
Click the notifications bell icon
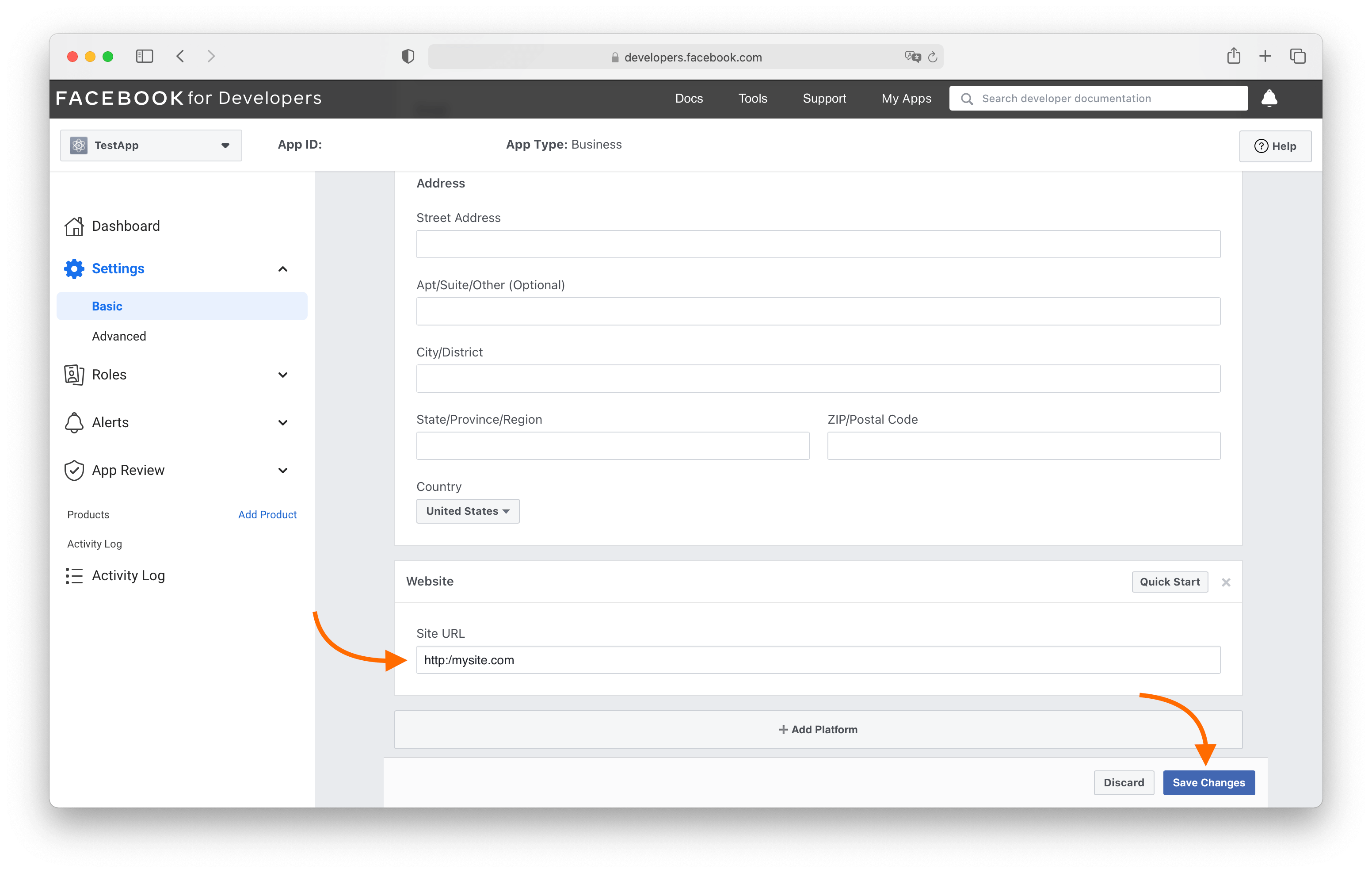pos(1269,98)
